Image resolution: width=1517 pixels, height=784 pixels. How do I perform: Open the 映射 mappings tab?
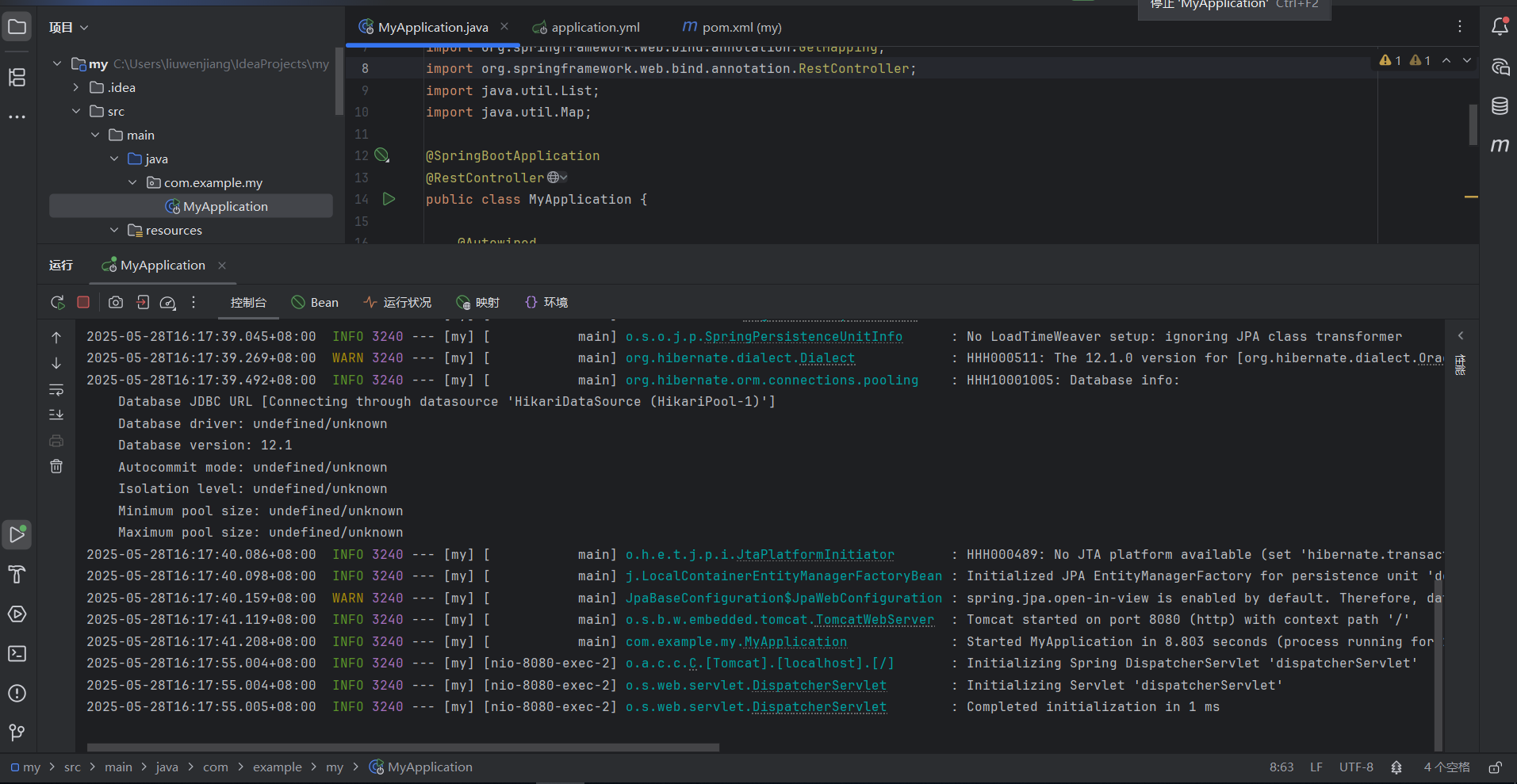pyautogui.click(x=477, y=302)
